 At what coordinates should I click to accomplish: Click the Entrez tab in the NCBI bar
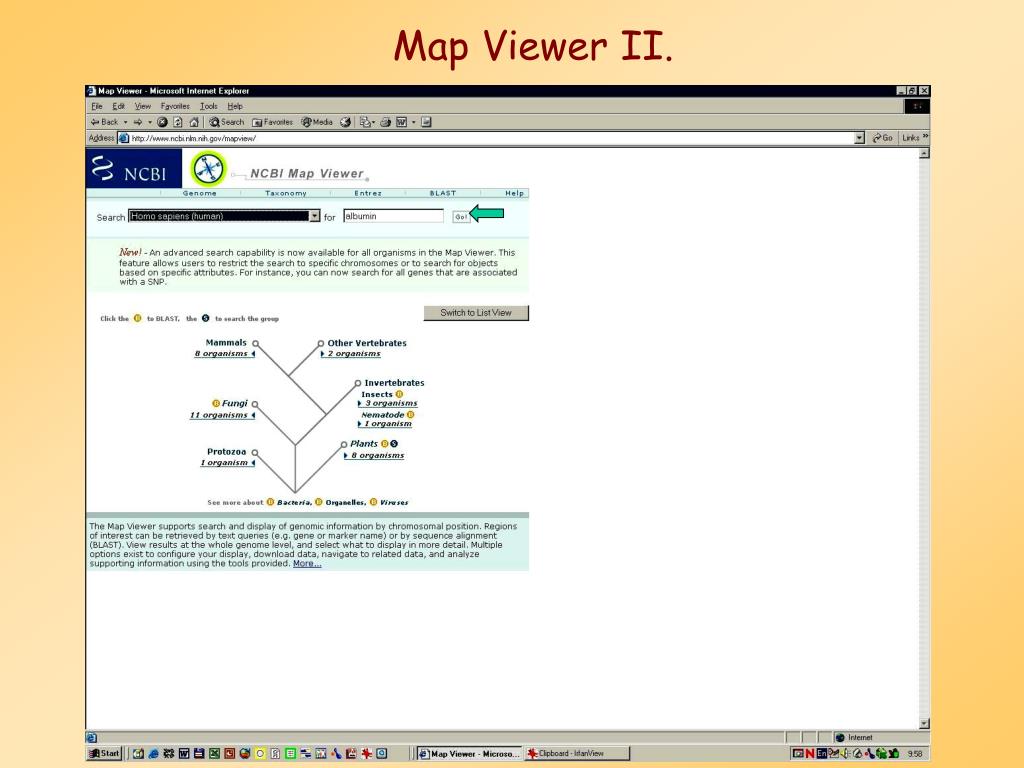click(x=368, y=193)
